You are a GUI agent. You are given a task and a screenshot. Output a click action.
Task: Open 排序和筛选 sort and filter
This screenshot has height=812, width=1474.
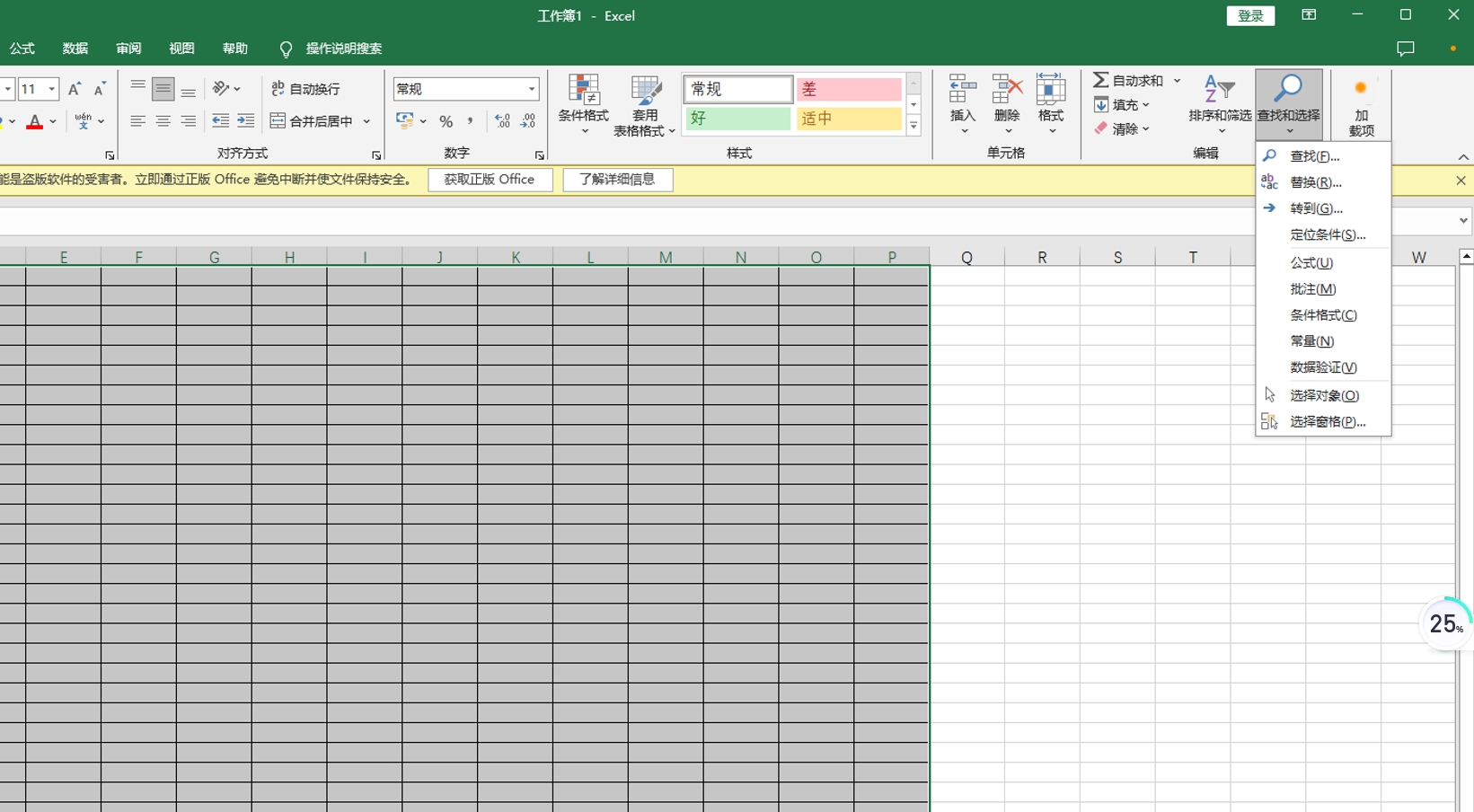(1219, 104)
